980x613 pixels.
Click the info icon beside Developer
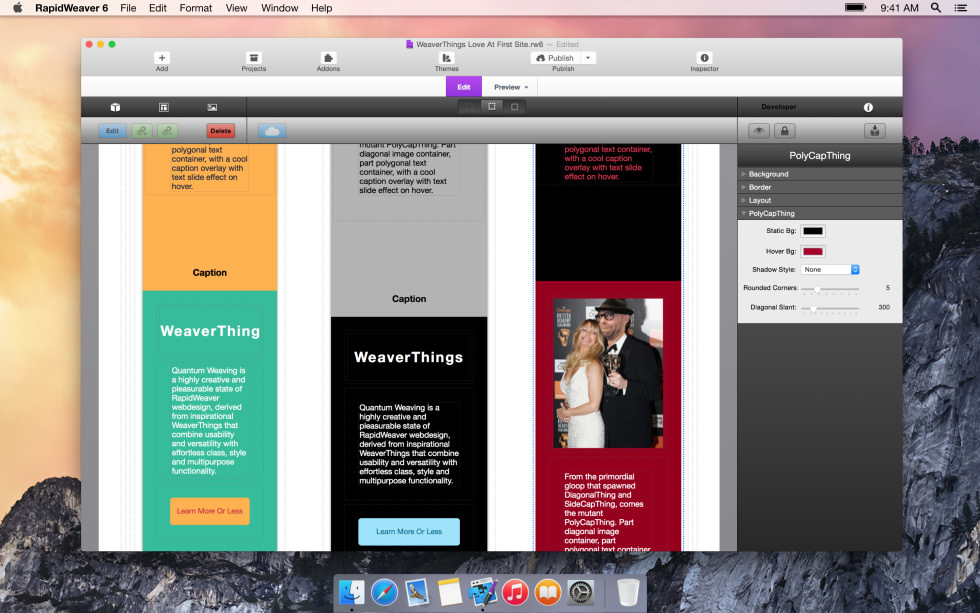[x=868, y=107]
